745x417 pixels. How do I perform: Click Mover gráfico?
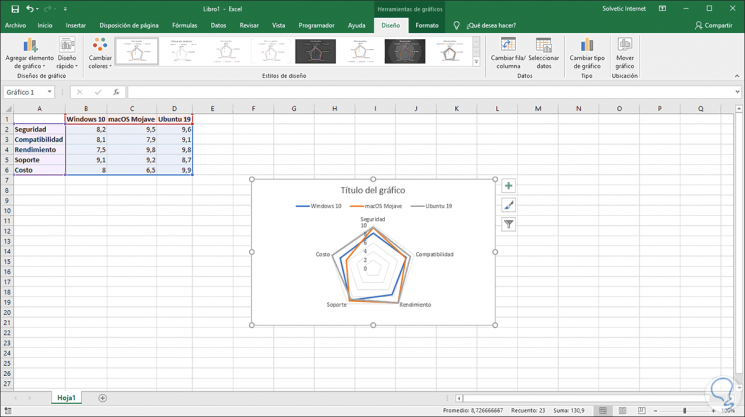[x=624, y=53]
